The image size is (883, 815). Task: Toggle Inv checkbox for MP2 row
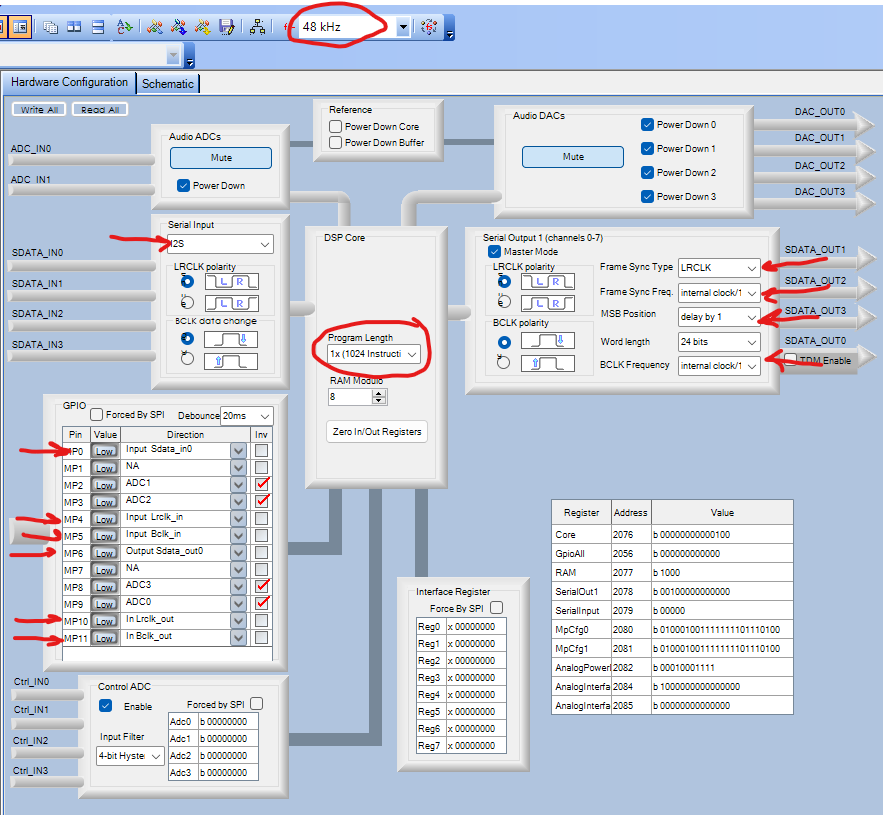[261, 484]
